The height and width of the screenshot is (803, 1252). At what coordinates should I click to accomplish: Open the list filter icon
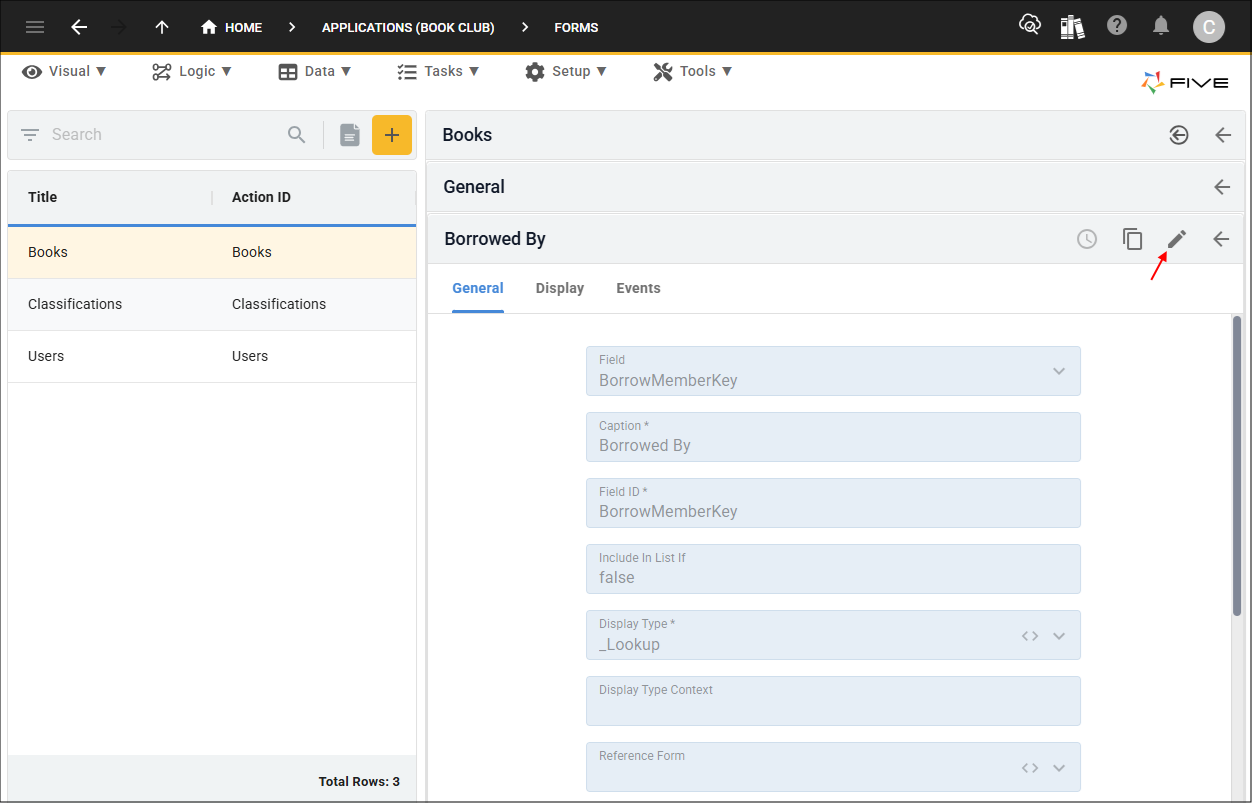pos(30,135)
